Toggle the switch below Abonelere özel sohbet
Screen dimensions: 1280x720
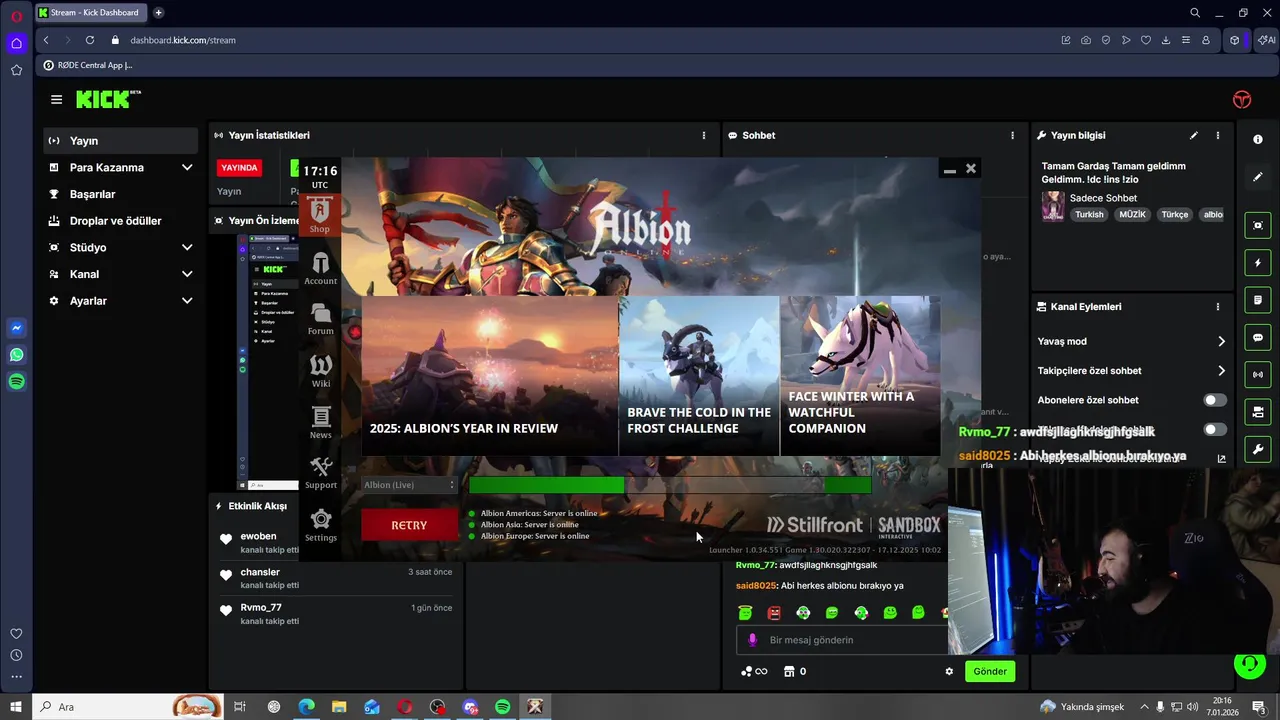click(x=1214, y=429)
